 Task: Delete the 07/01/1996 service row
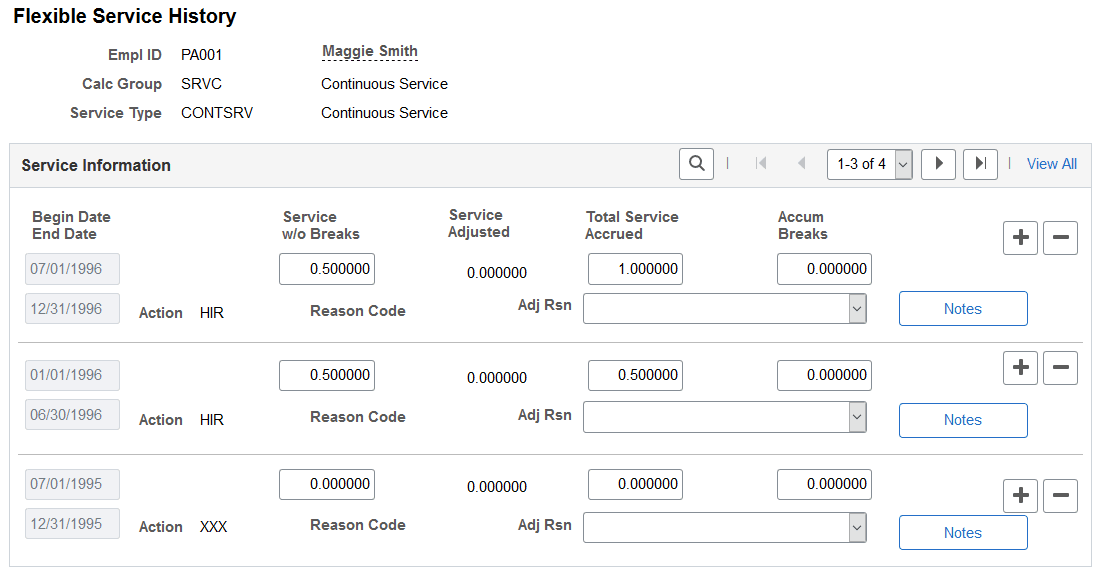1061,237
